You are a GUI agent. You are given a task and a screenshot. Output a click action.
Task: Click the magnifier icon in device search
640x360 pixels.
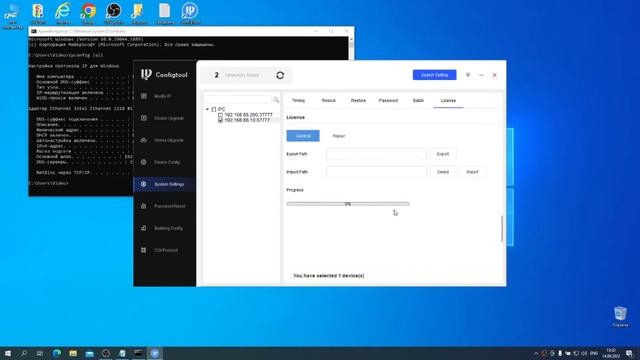tap(276, 100)
